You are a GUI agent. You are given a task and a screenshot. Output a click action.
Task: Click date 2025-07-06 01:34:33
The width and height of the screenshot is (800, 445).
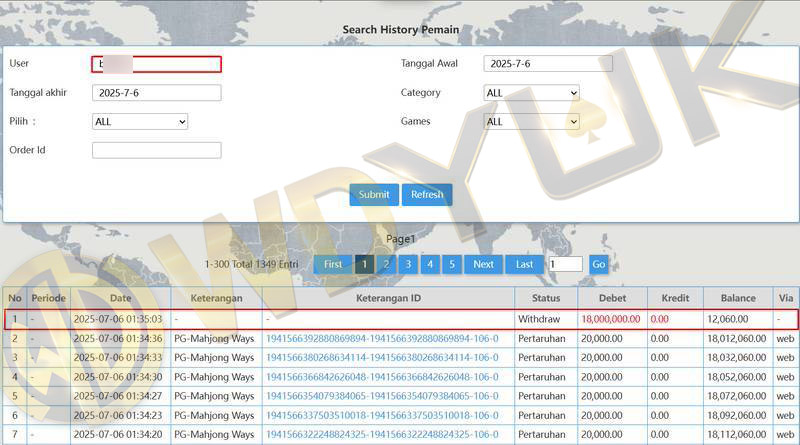[x=118, y=358]
